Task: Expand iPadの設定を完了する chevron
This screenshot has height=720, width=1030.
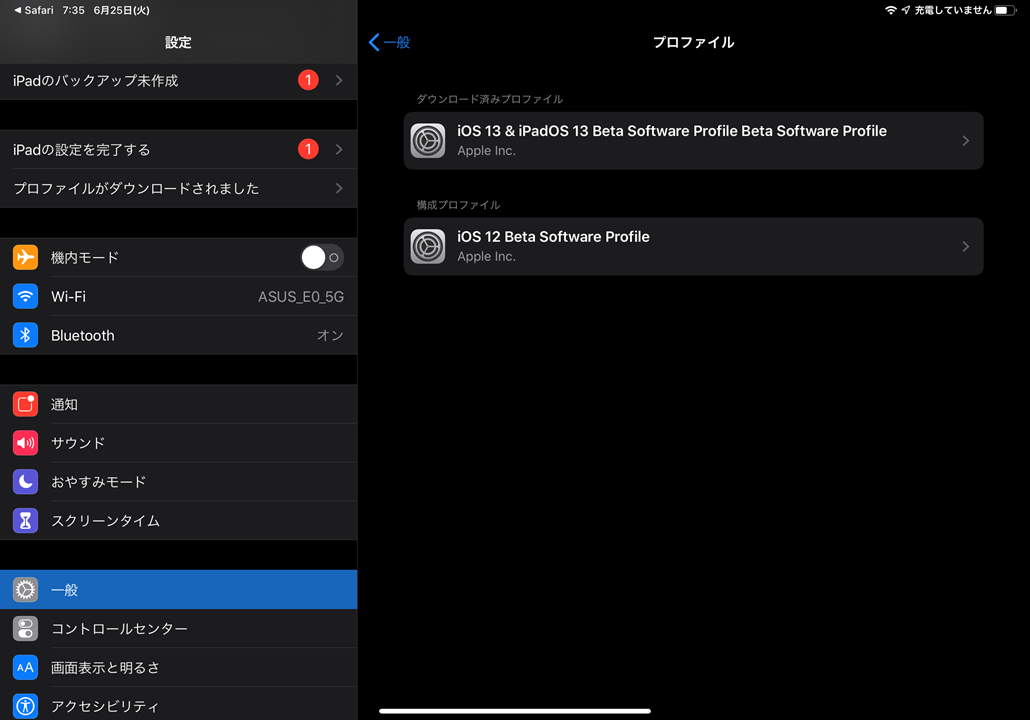Action: (339, 149)
